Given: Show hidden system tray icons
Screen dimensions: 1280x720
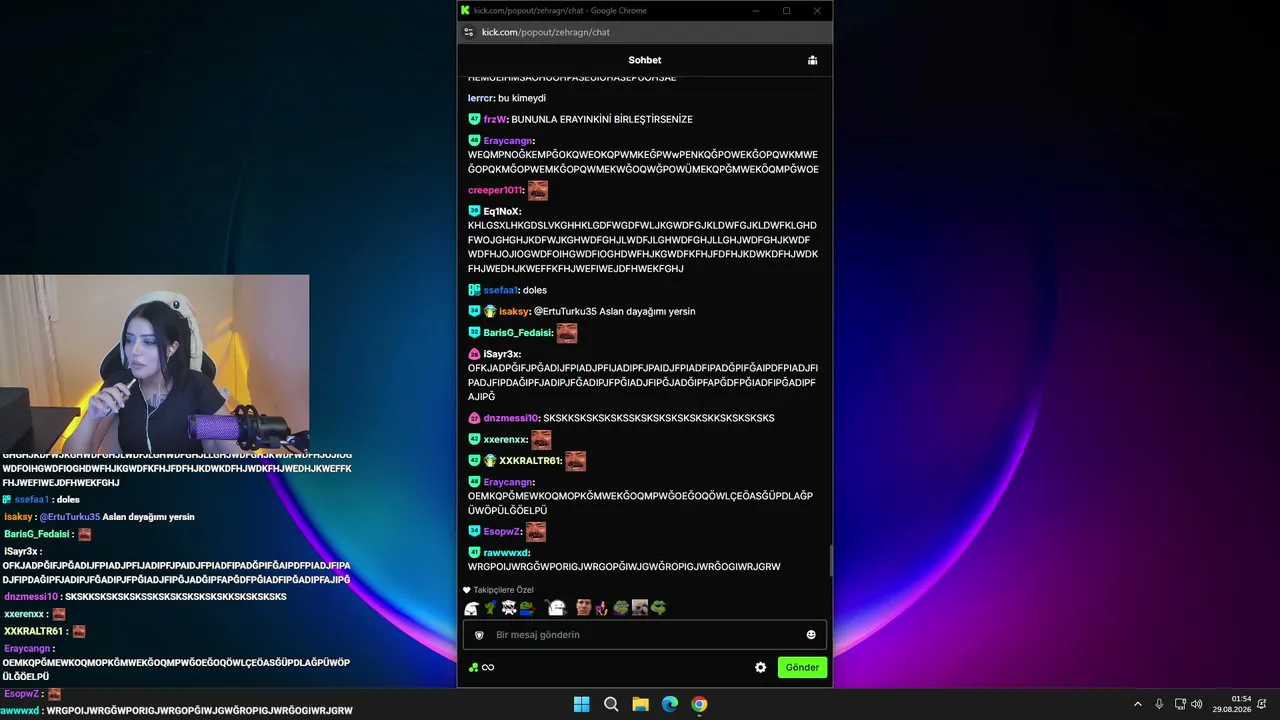Looking at the screenshot, I should (x=1137, y=704).
